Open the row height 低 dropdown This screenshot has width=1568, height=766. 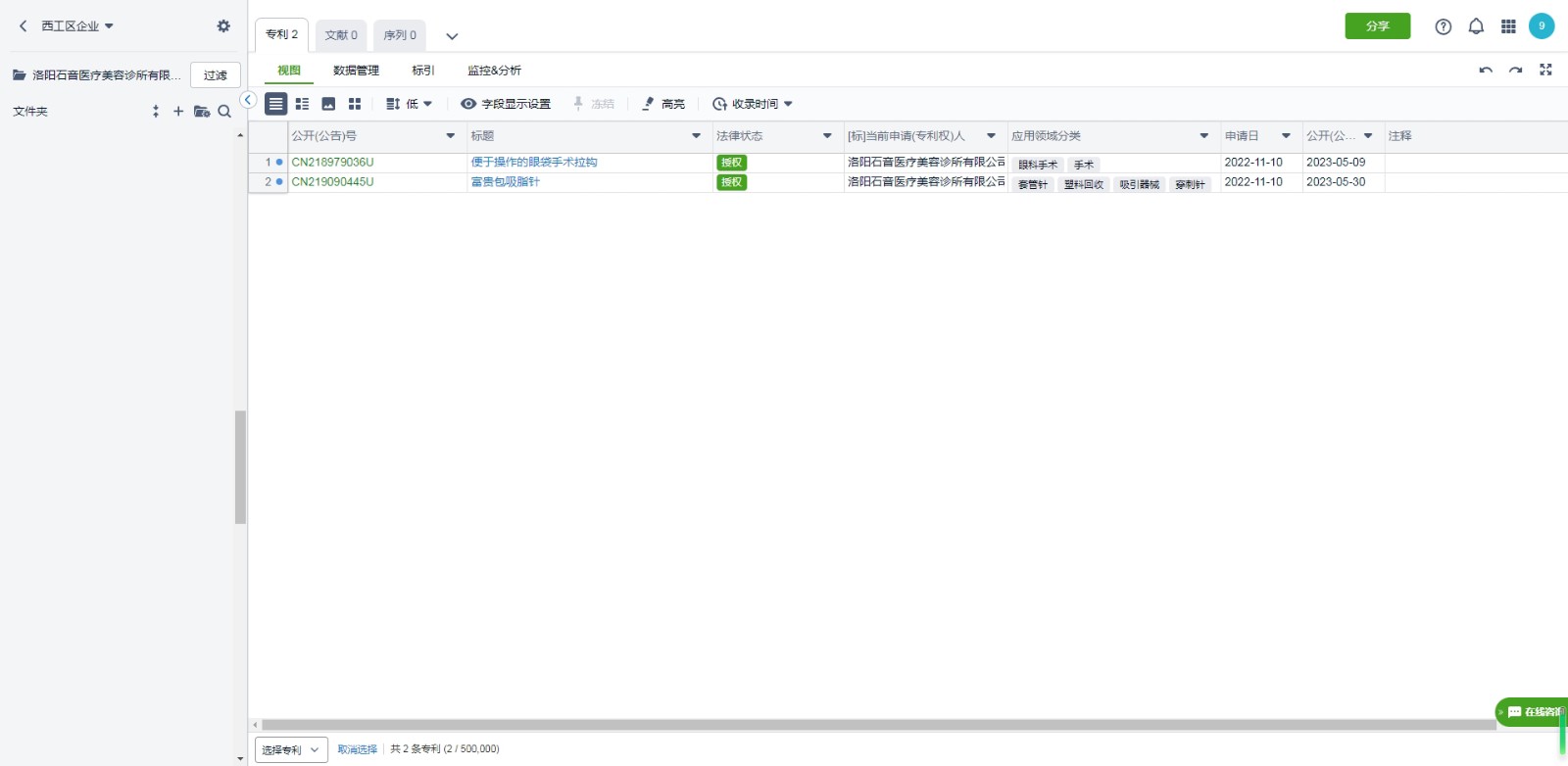tap(409, 104)
